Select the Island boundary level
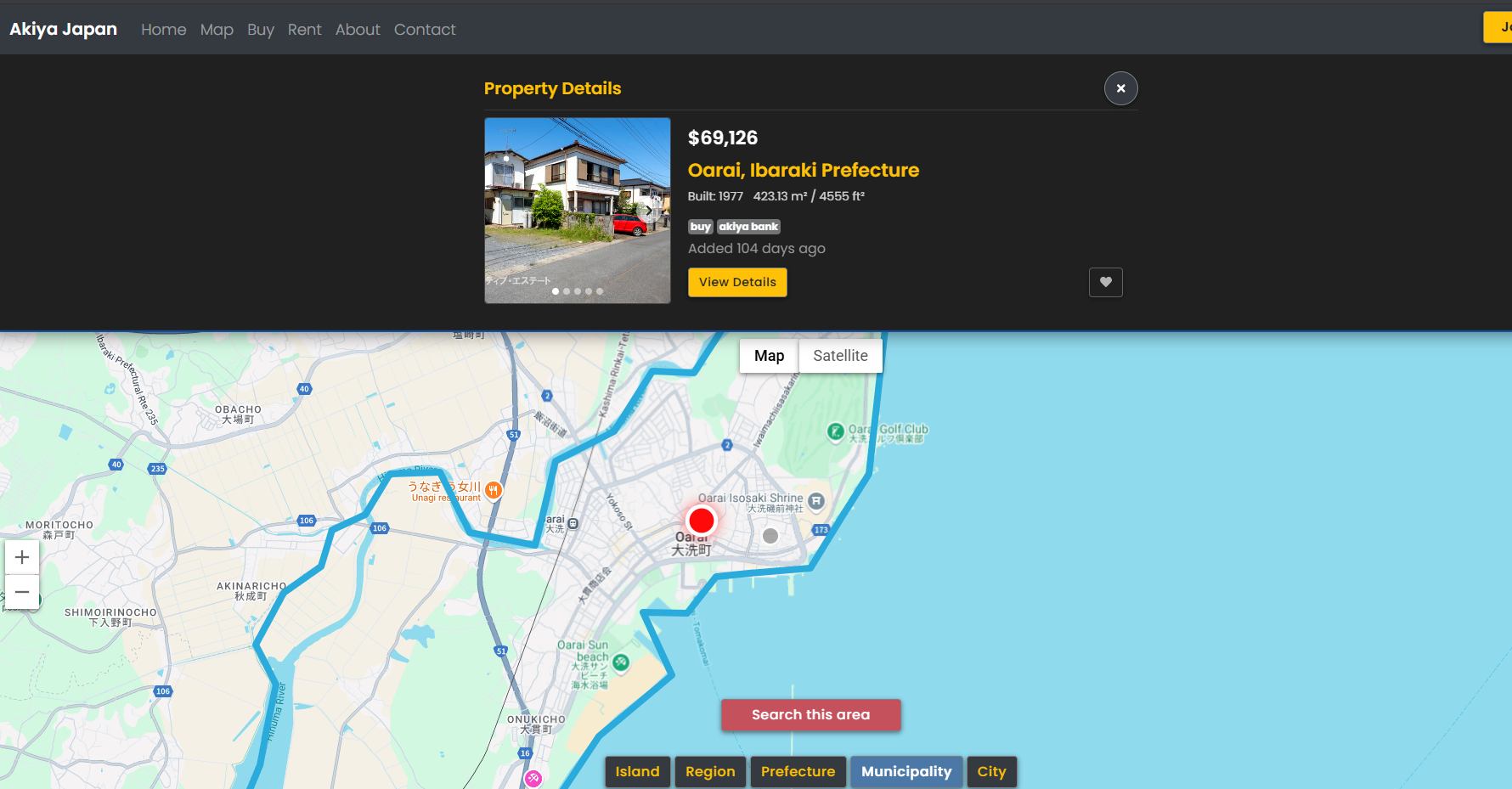 tap(638, 771)
